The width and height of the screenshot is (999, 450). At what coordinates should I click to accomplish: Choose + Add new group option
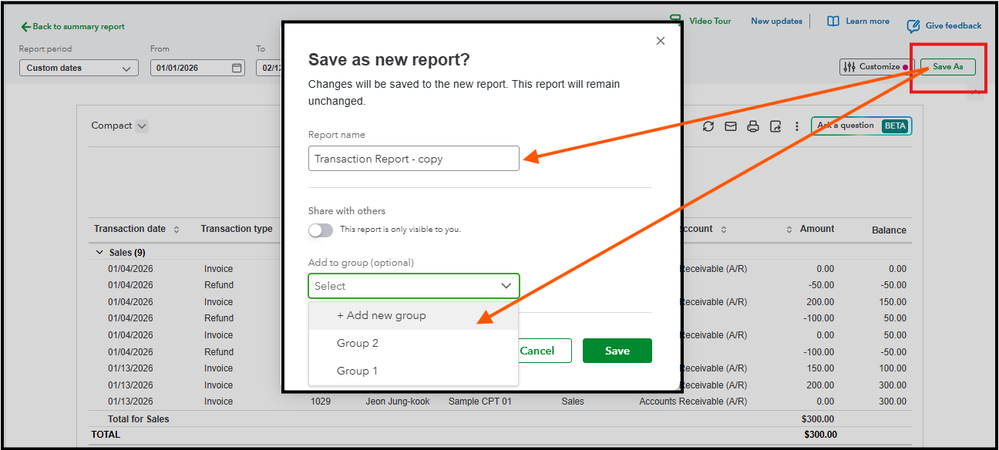(x=413, y=316)
